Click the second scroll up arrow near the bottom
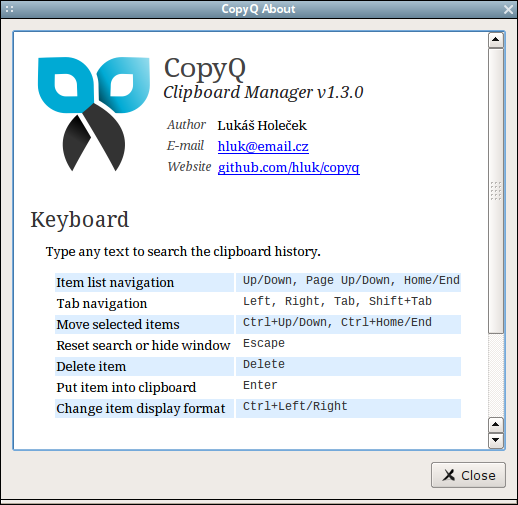The width and height of the screenshot is (518, 505). tap(496, 425)
